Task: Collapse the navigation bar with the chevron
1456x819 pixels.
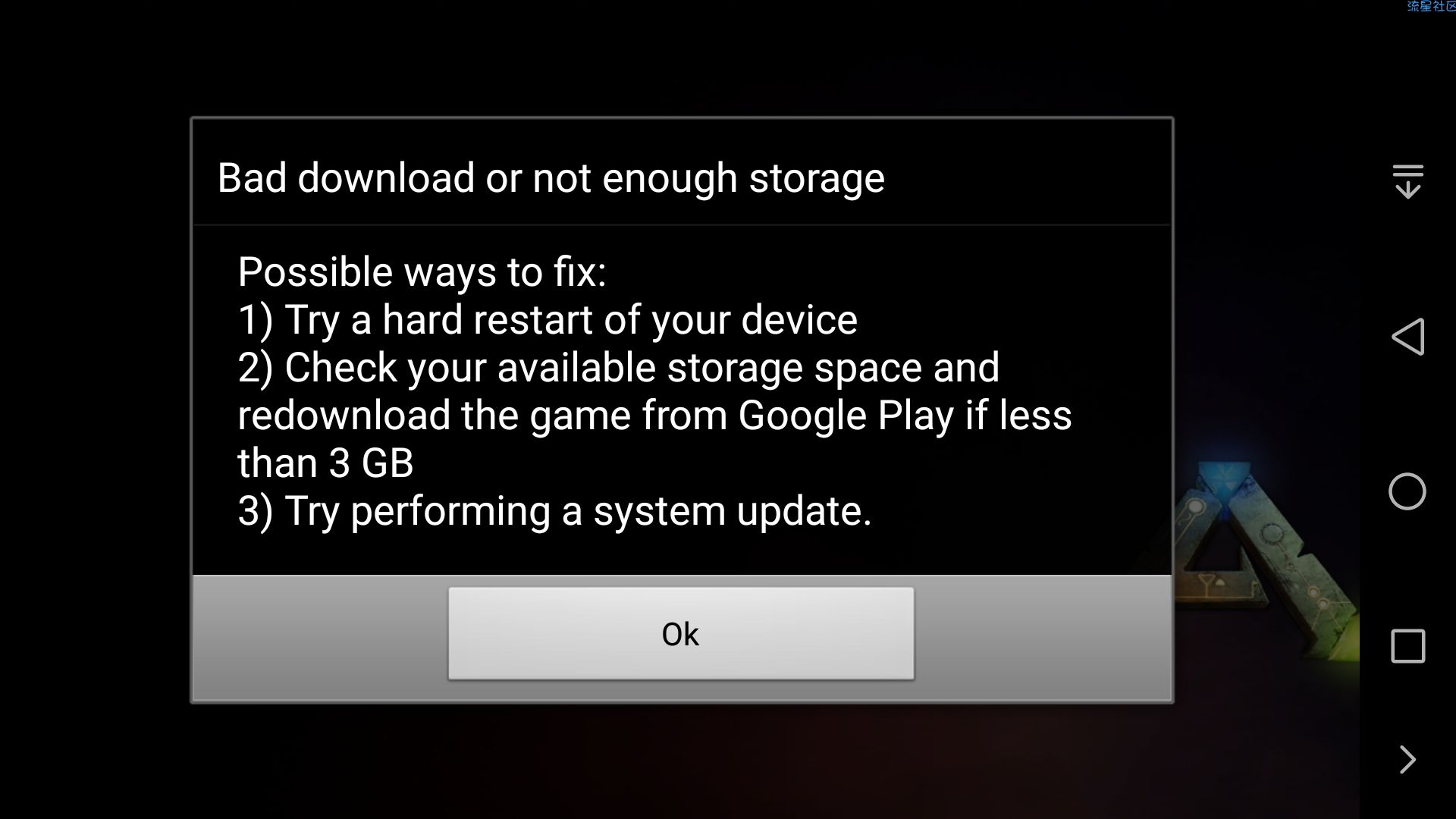Action: pos(1407,759)
